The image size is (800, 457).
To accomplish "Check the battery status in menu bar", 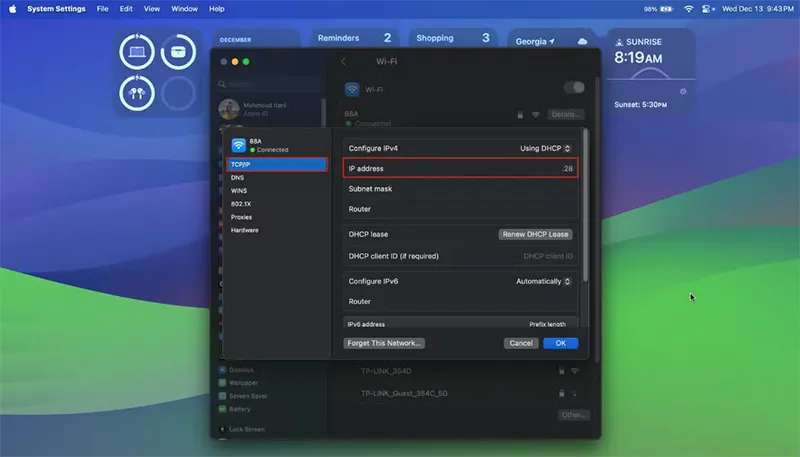I will 659,9.
